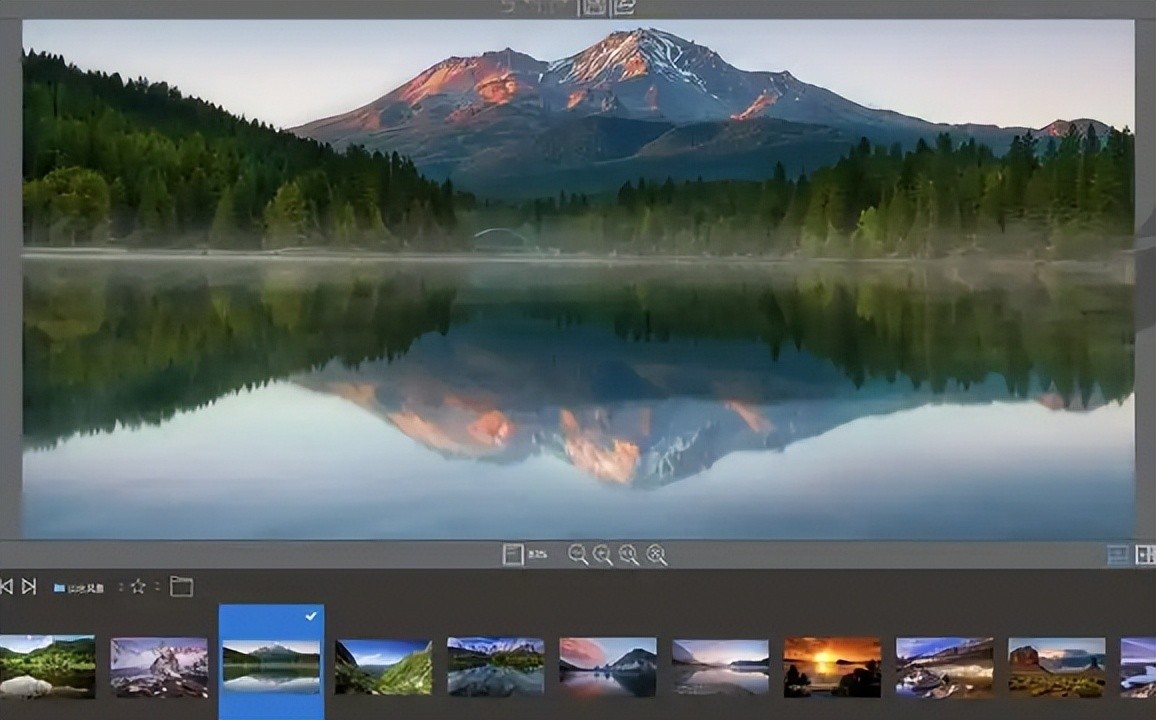Viewport: 1156px width, 720px height.
Task: Switch to single view layout icon
Action: [1118, 555]
